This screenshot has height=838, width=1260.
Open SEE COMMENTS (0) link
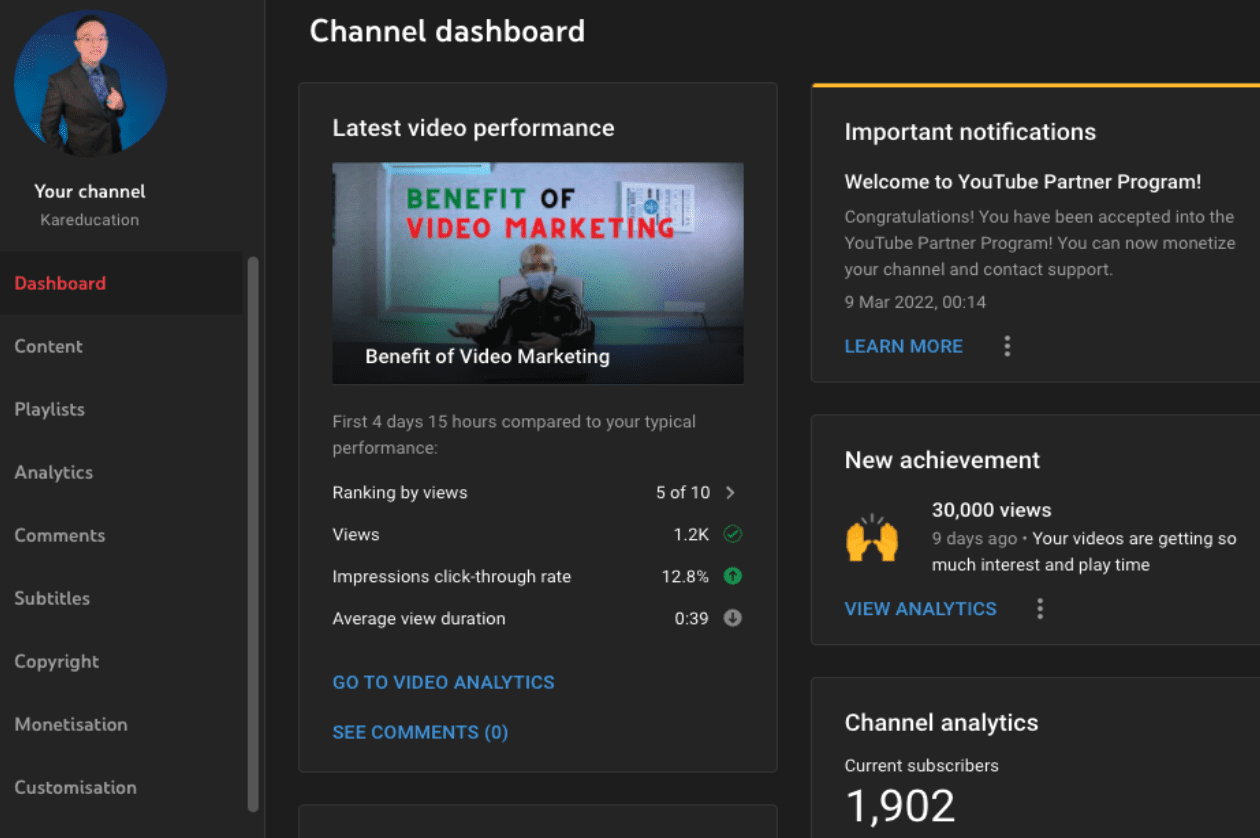(420, 732)
